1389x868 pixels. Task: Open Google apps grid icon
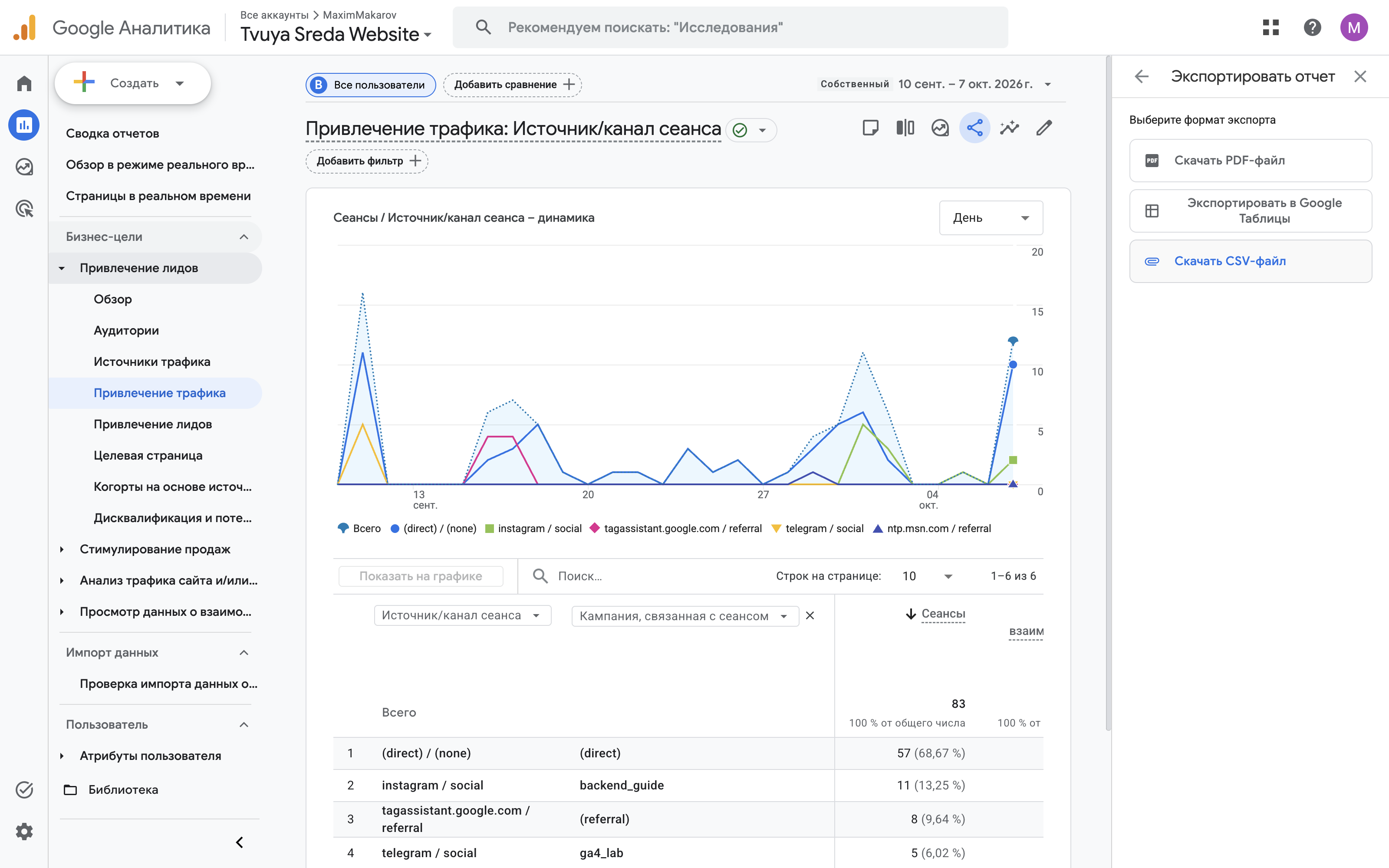[x=1271, y=27]
